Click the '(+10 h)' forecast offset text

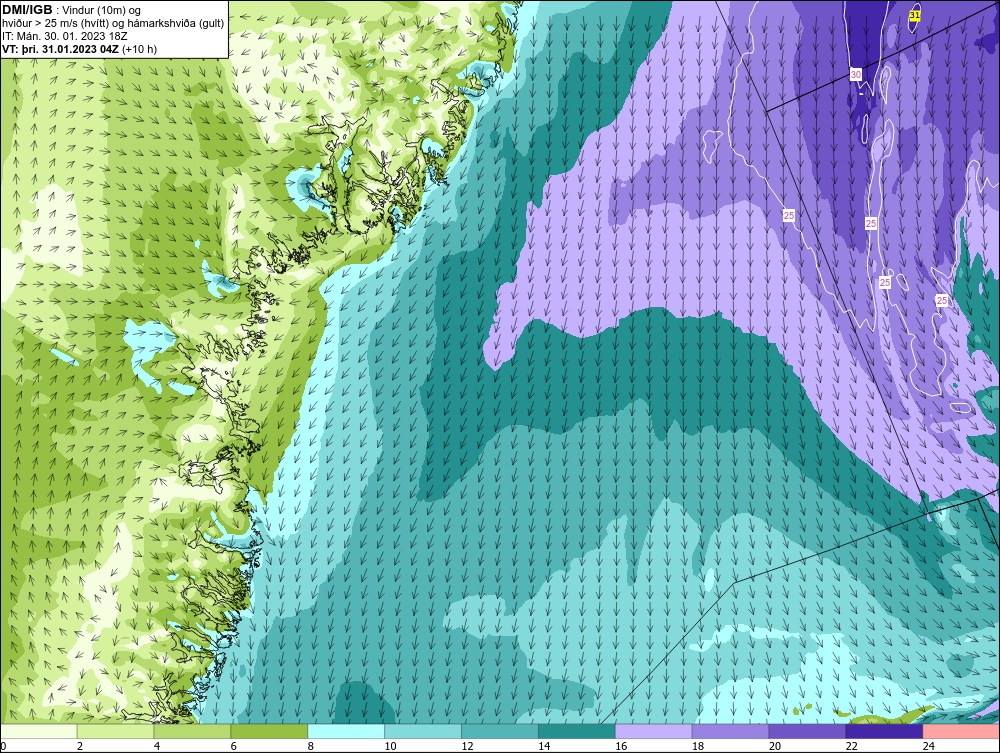coord(139,49)
